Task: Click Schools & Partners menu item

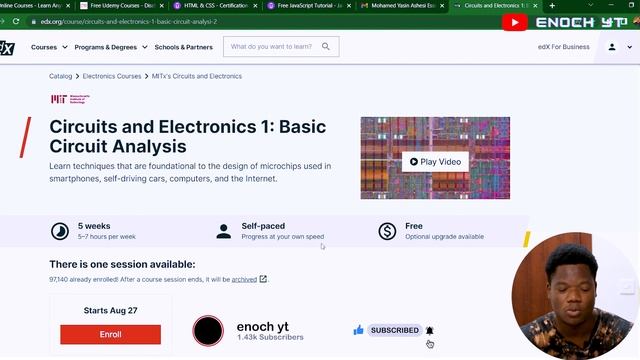Action: coord(184,47)
